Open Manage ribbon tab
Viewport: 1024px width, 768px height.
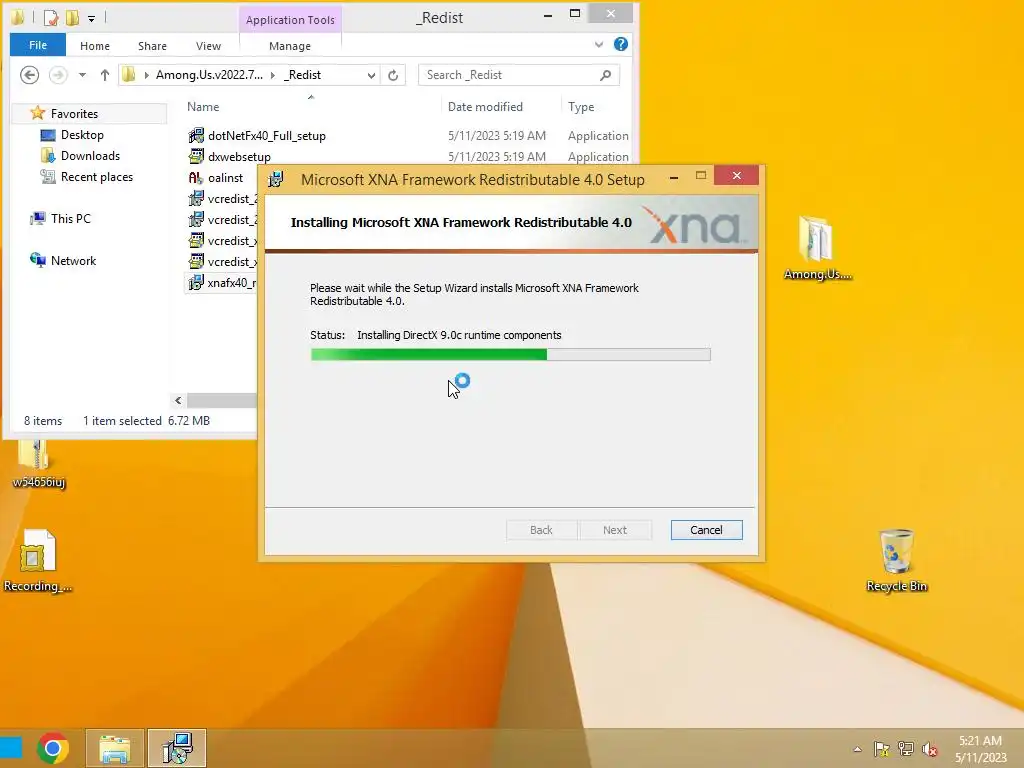290,46
